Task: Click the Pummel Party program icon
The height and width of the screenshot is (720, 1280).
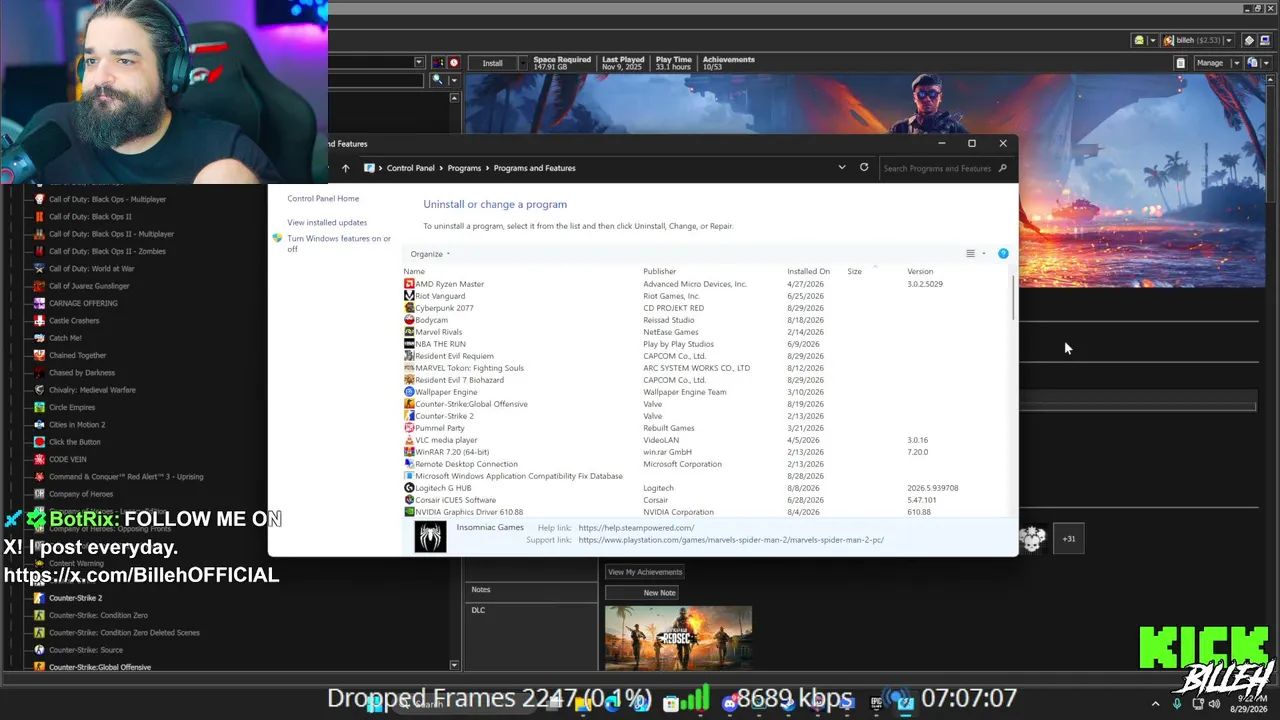Action: 409,428
